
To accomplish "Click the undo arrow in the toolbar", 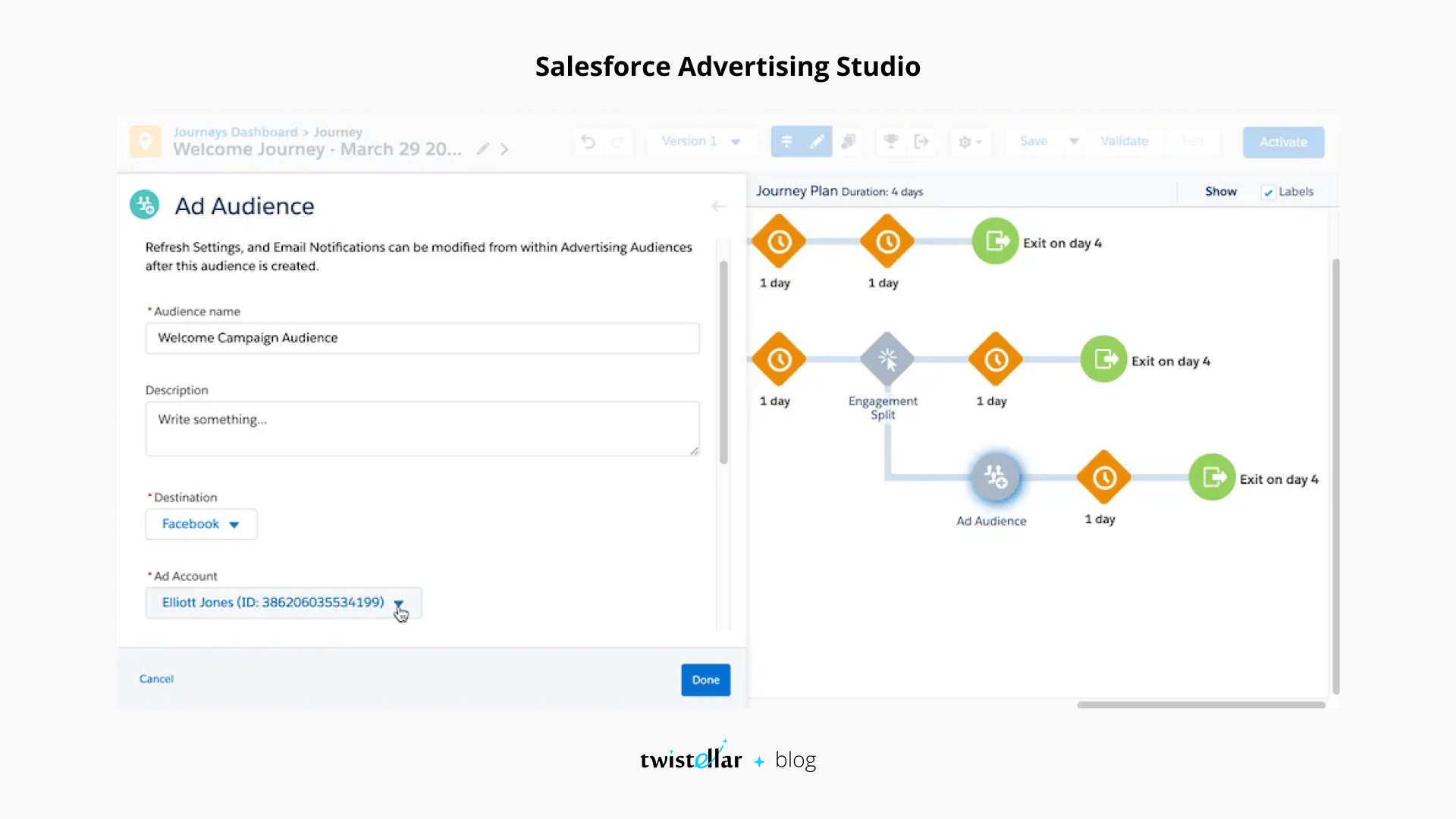I will [588, 142].
